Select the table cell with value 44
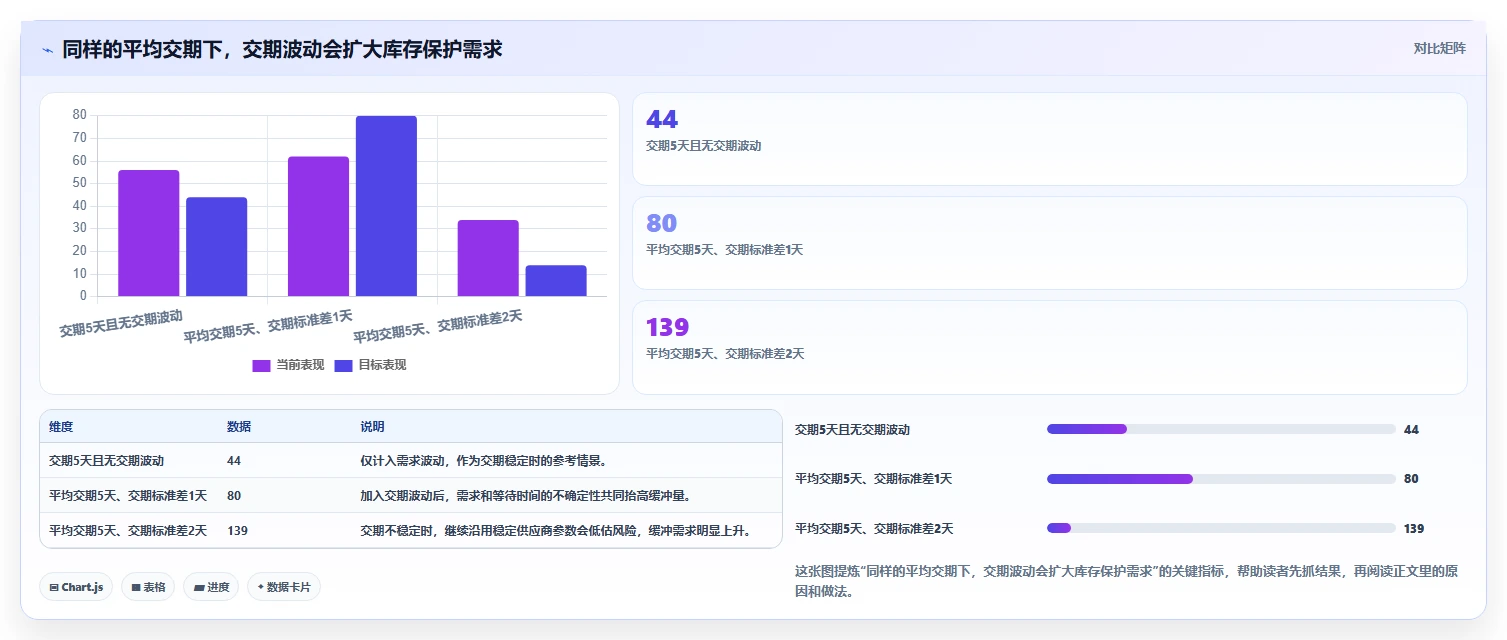The image size is (1507, 640). click(x=234, y=461)
